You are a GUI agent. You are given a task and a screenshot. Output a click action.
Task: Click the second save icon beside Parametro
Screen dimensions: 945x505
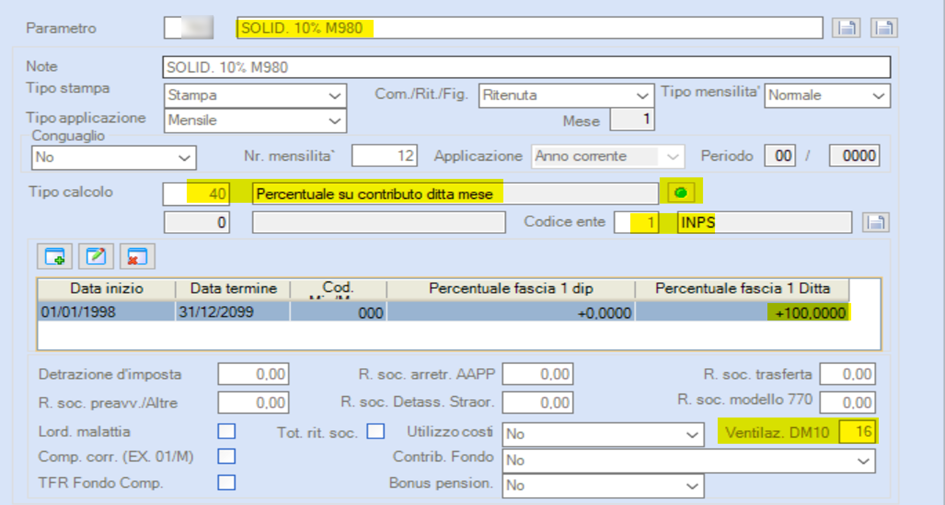(884, 28)
